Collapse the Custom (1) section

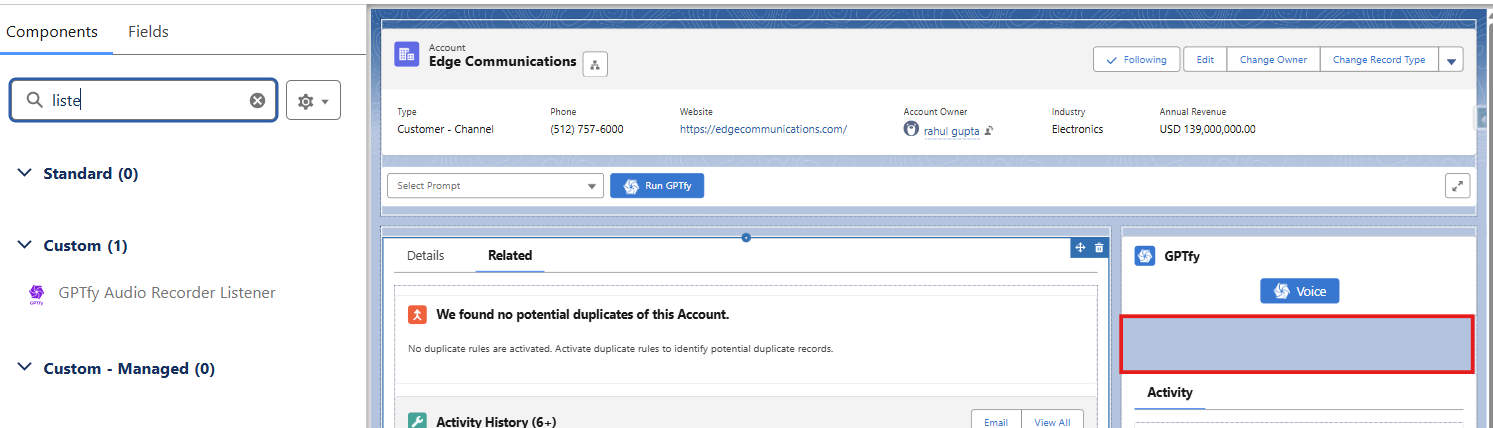(26, 245)
